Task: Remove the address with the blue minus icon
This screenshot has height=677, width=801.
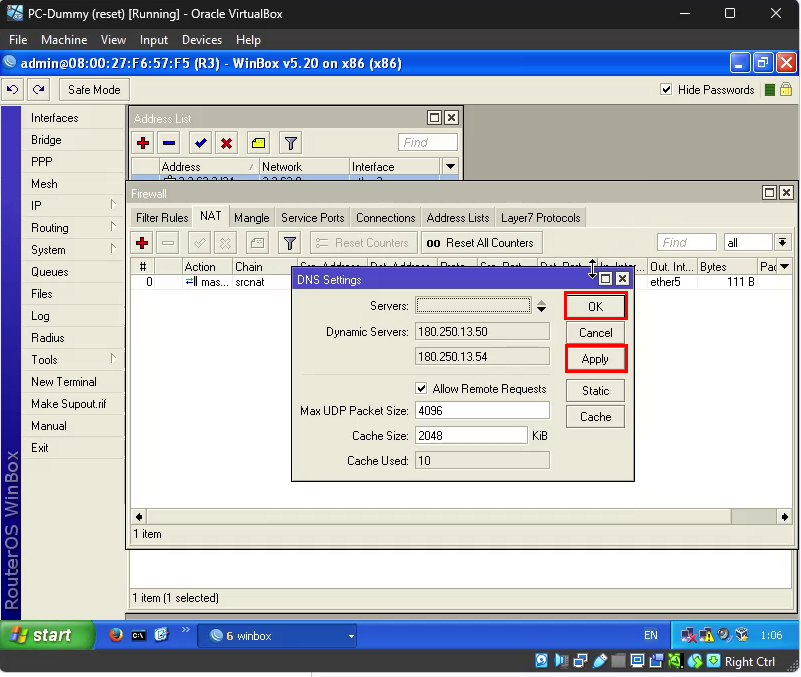Action: pyautogui.click(x=169, y=143)
